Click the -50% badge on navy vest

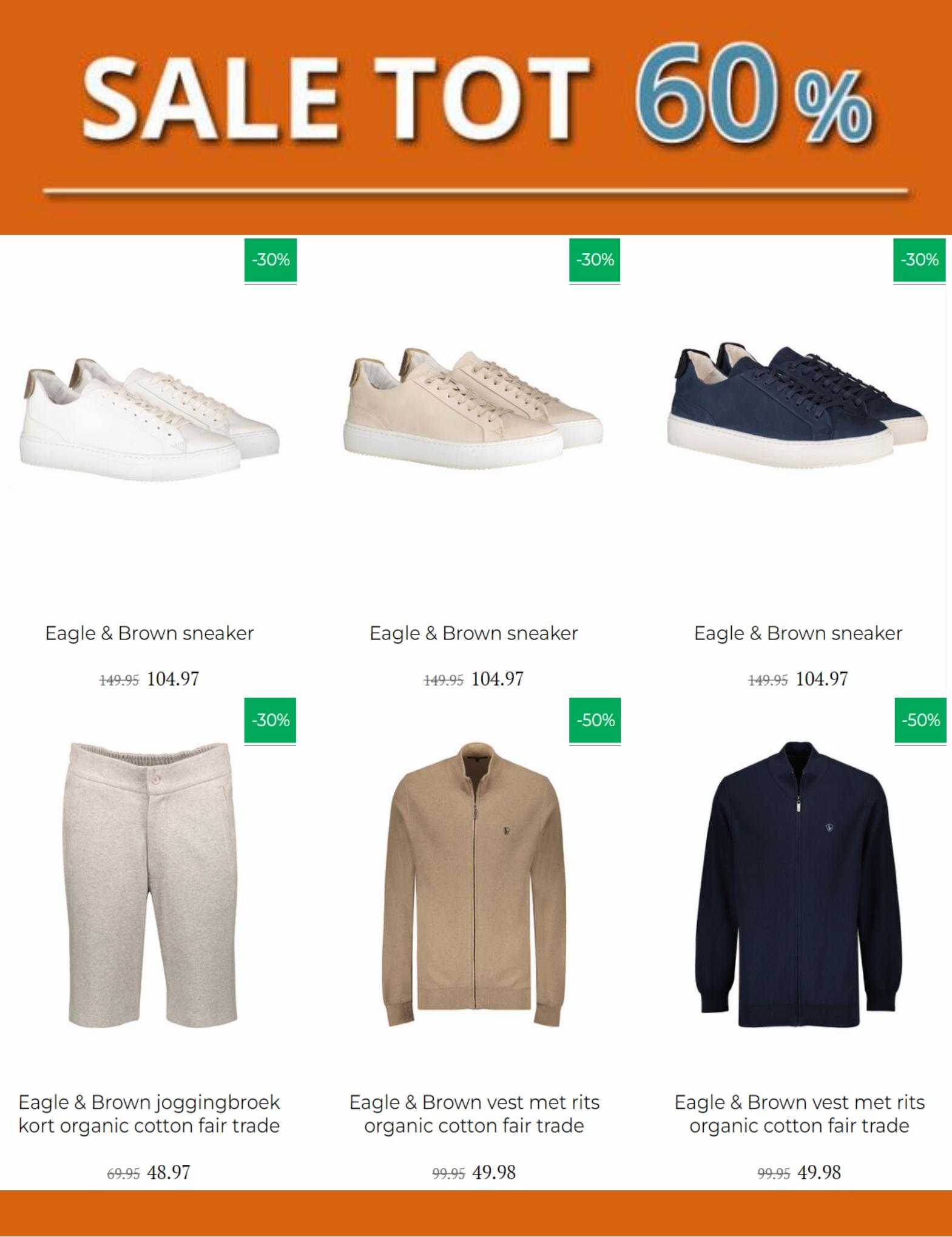(920, 720)
